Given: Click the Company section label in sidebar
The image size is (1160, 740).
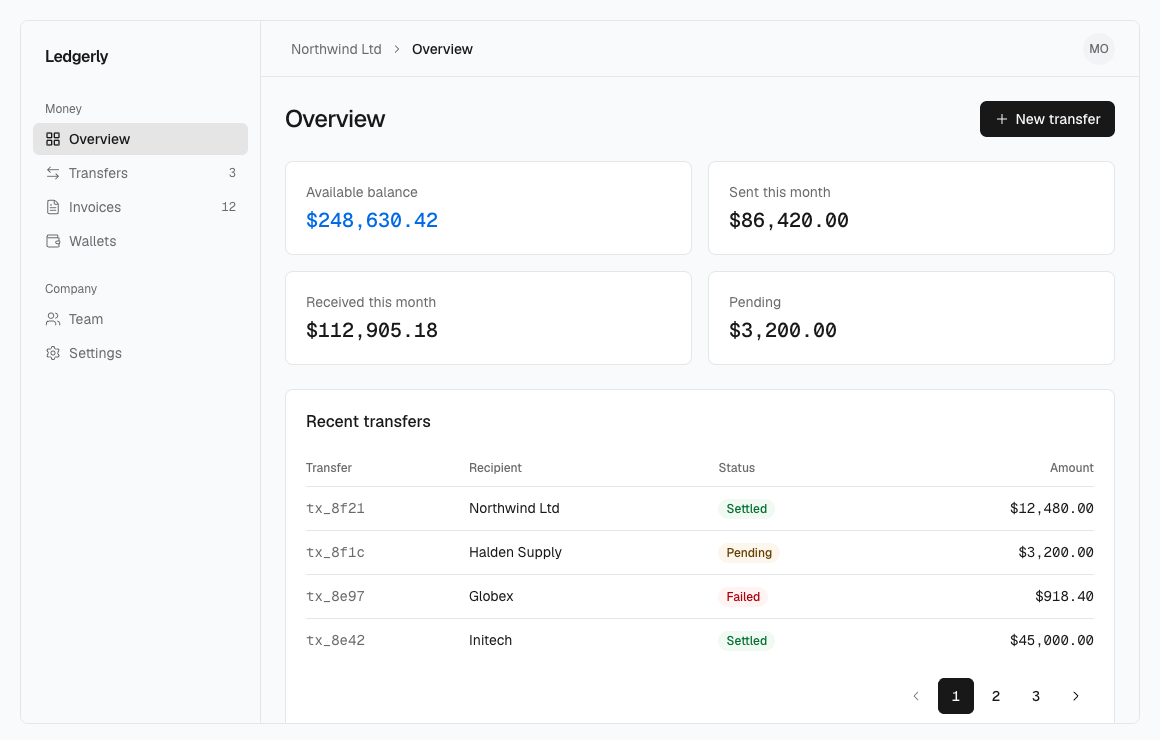Looking at the screenshot, I should [71, 289].
